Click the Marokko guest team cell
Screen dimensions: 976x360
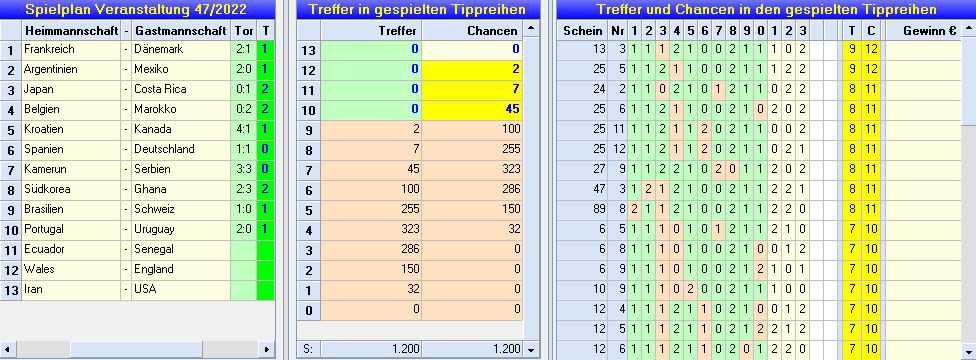point(181,109)
